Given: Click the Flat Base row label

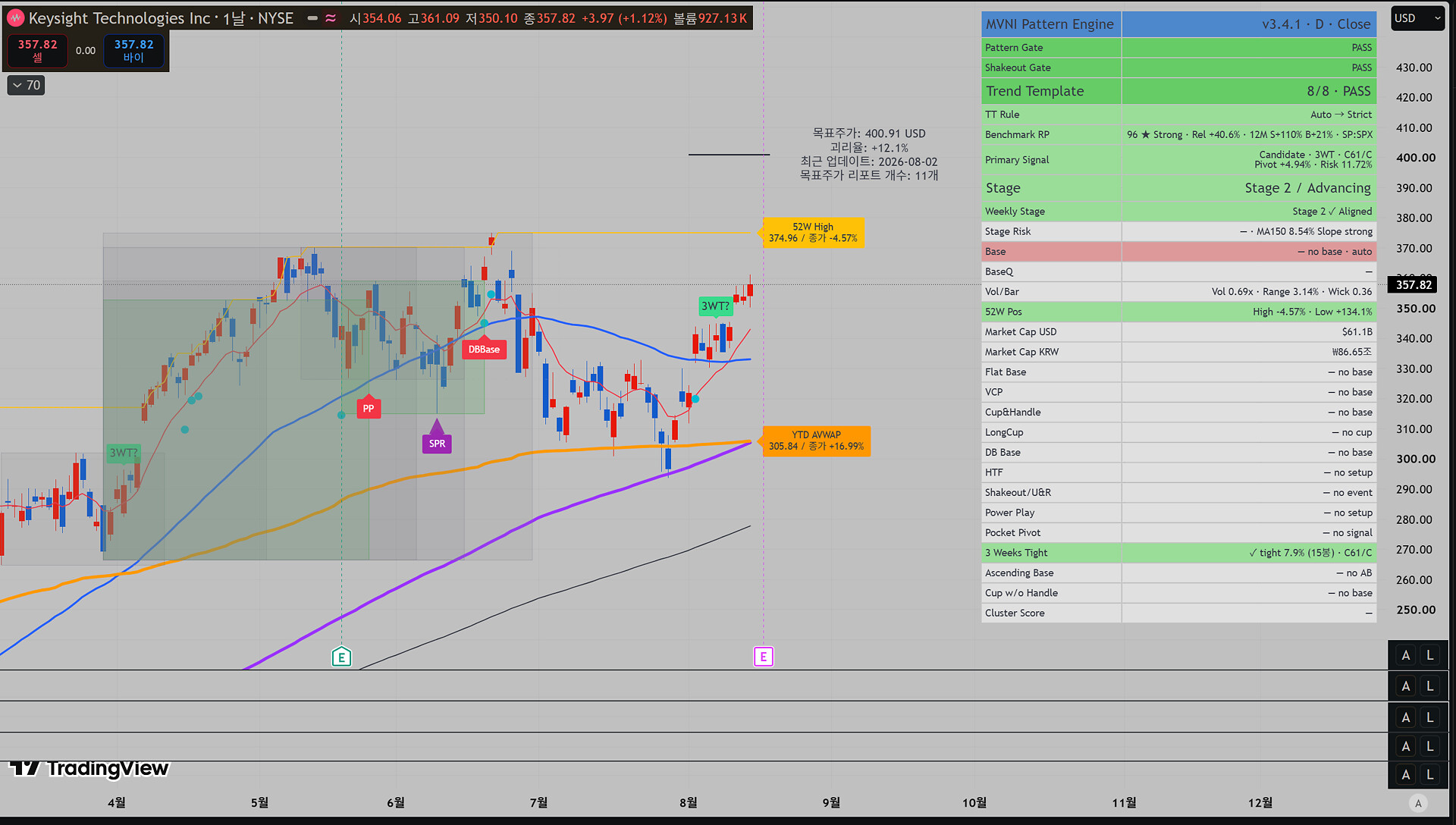Looking at the screenshot, I should pos(1006,372).
